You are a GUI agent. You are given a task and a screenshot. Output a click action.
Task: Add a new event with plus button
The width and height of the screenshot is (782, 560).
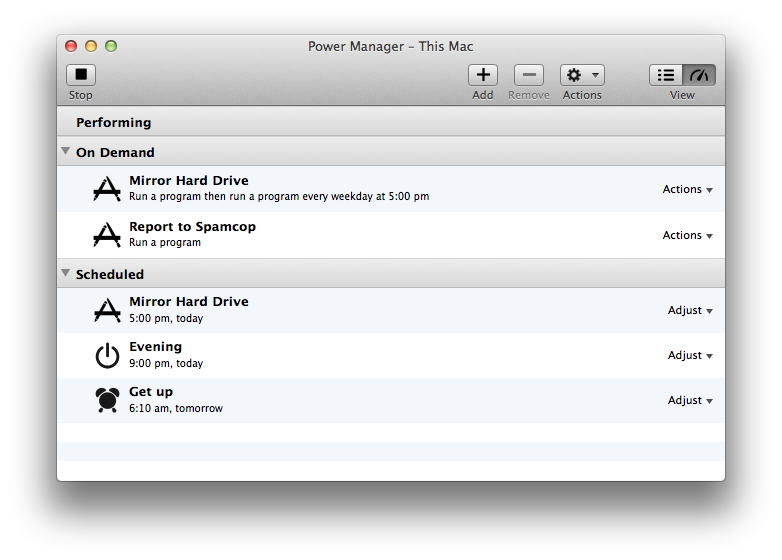point(483,75)
